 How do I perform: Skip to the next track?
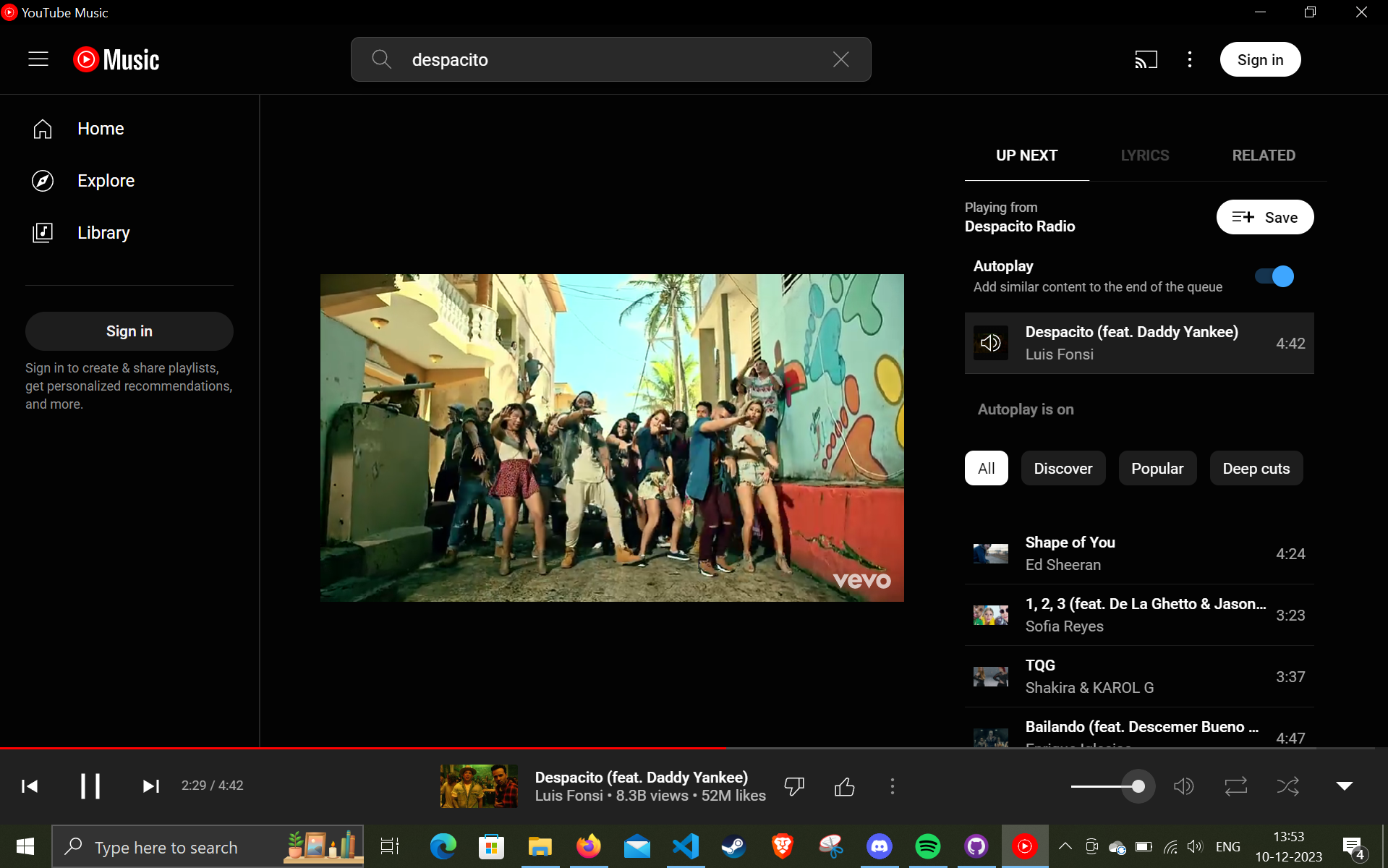click(x=150, y=786)
